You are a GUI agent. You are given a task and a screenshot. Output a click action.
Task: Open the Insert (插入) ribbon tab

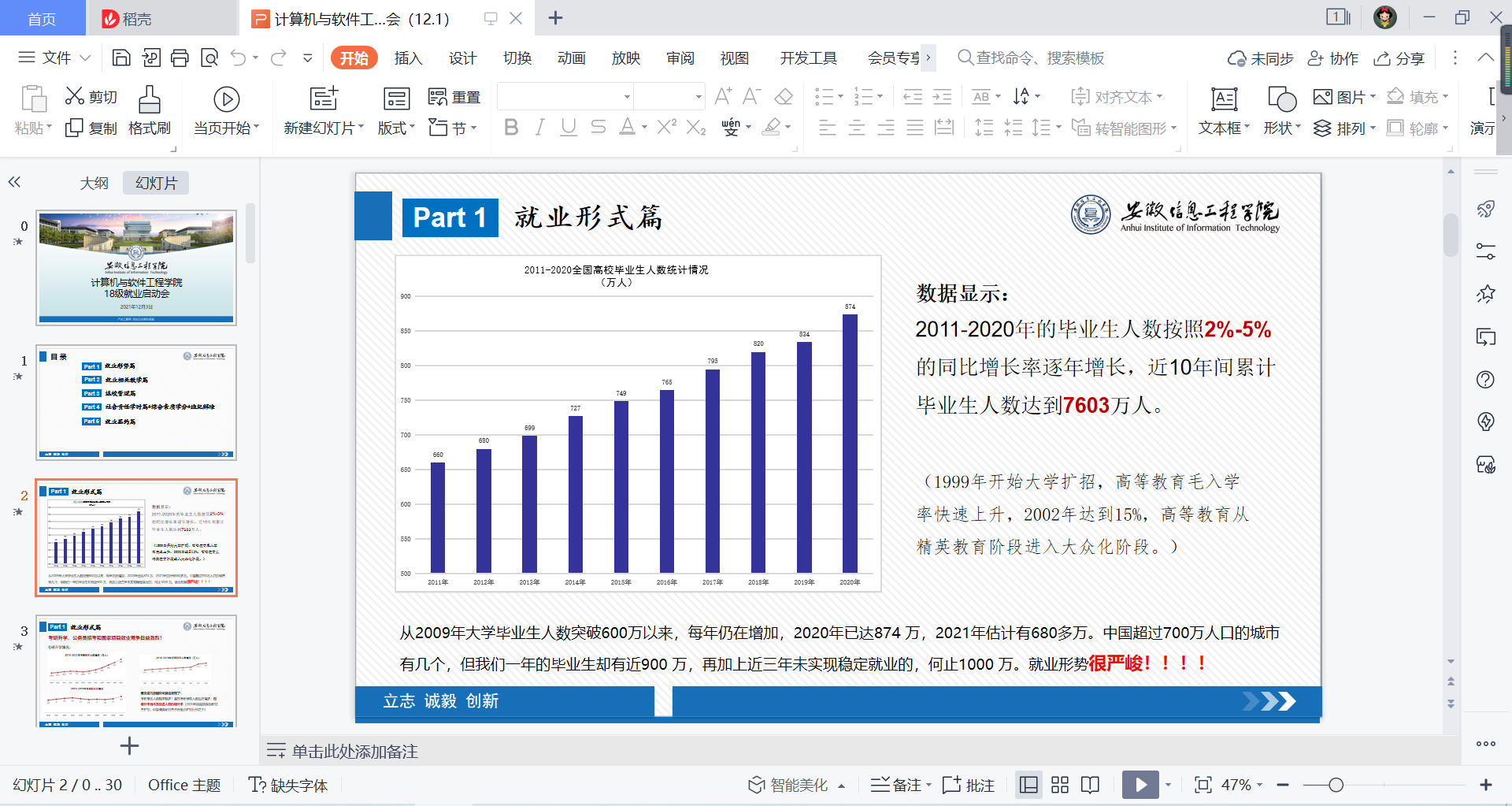click(x=408, y=58)
